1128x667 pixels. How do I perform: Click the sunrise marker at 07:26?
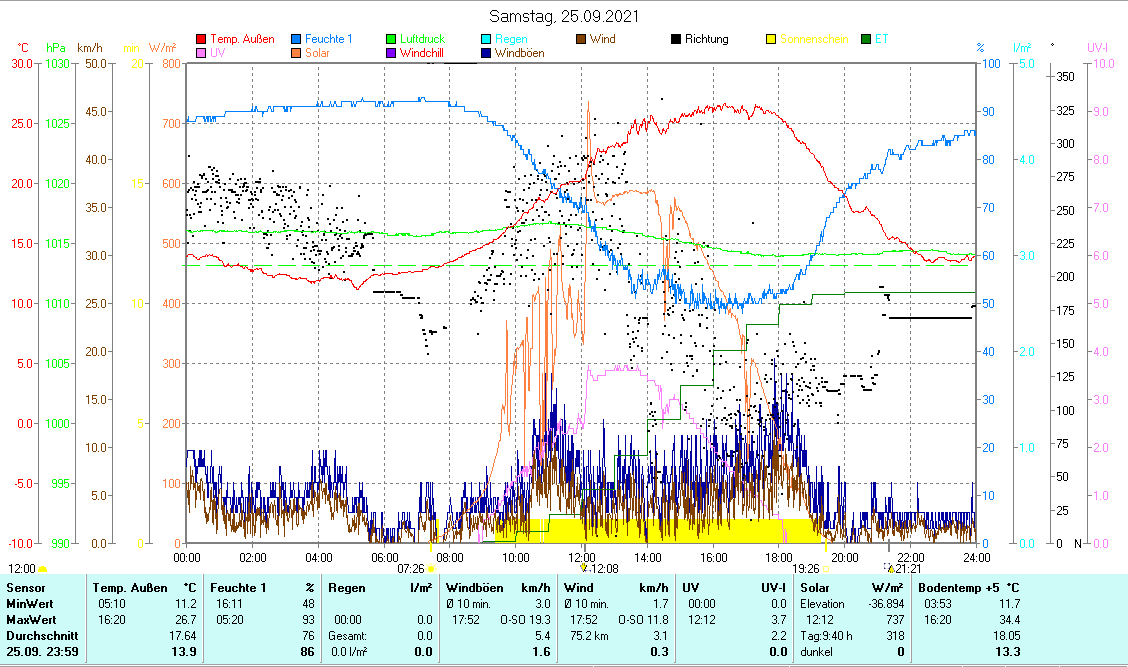coord(431,568)
